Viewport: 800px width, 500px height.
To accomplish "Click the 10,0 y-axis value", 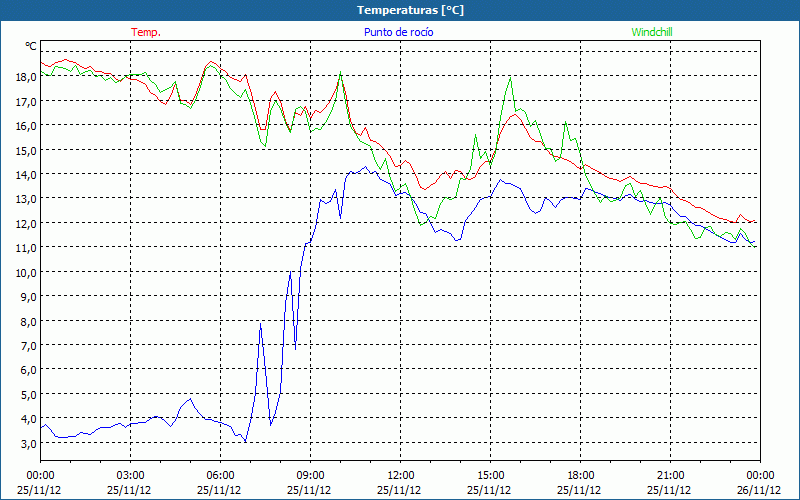I will coord(27,272).
